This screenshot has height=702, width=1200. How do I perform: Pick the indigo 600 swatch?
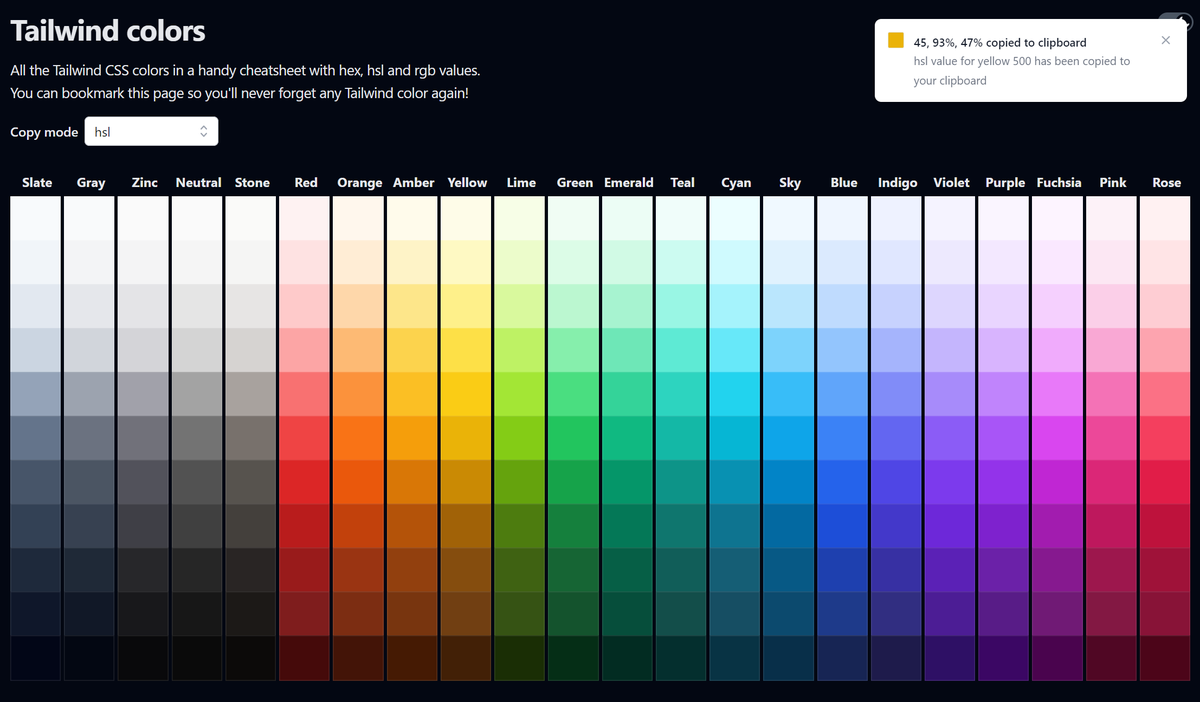(898, 482)
